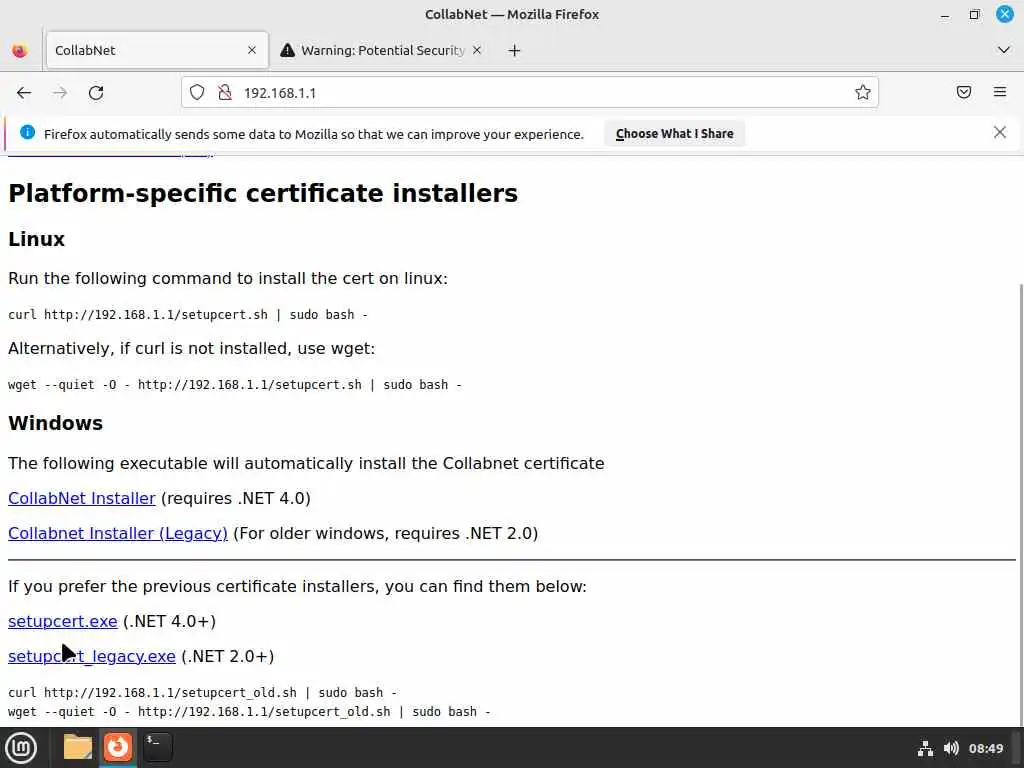Click the 08:49 clock
This screenshot has height=768, width=1024.
tap(985, 748)
